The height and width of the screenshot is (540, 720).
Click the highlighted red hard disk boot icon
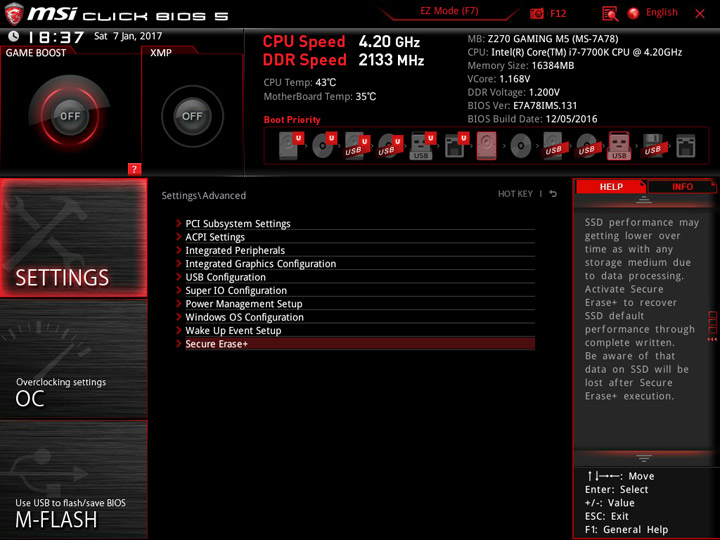tap(486, 146)
